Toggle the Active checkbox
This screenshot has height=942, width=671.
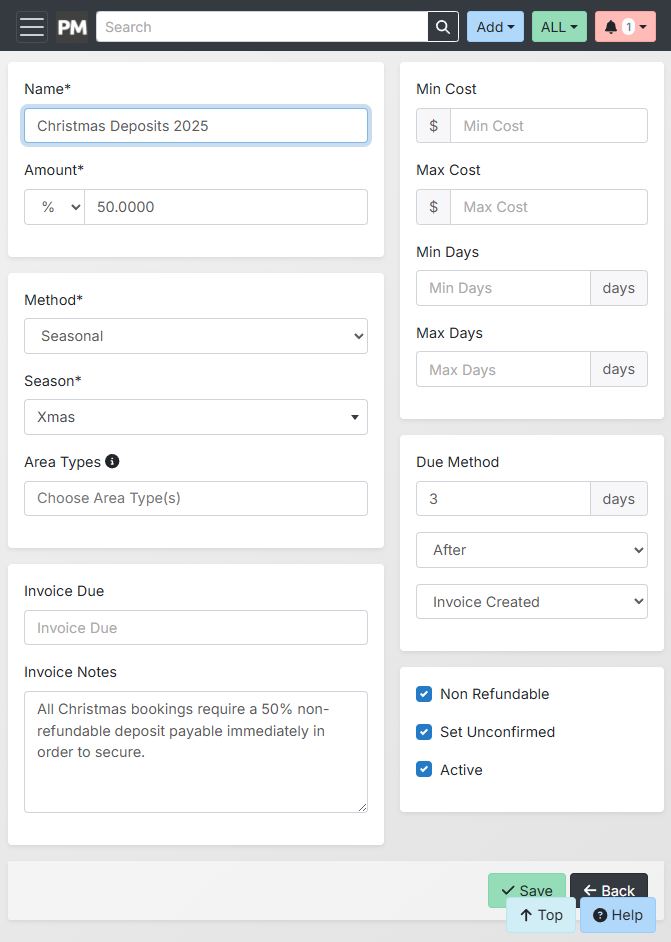[424, 770]
